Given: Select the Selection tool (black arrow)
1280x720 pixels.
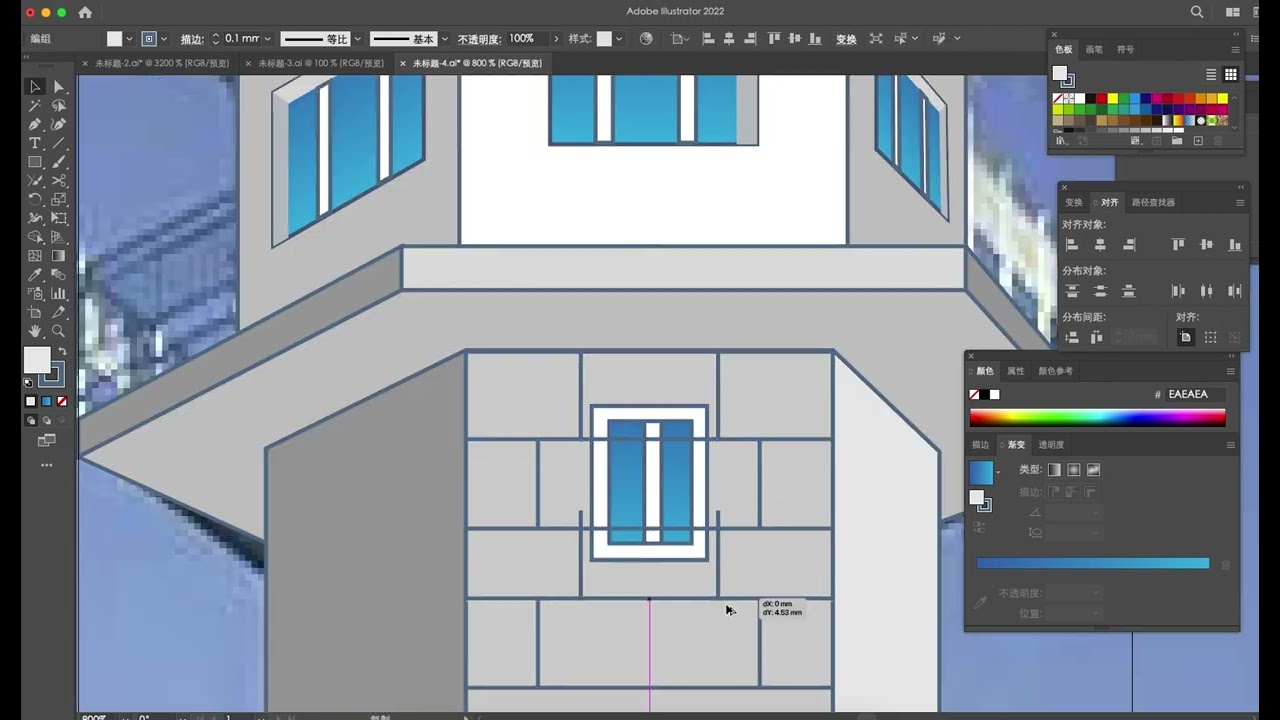Looking at the screenshot, I should pos(35,87).
